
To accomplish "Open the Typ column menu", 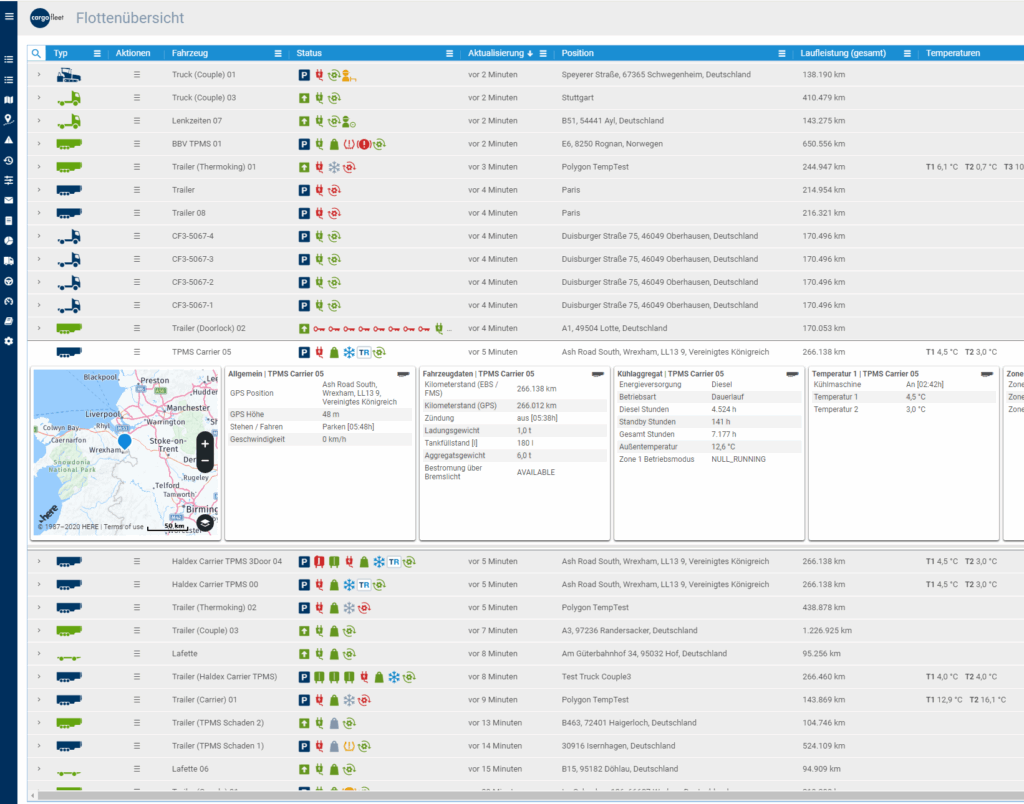I will [97, 53].
